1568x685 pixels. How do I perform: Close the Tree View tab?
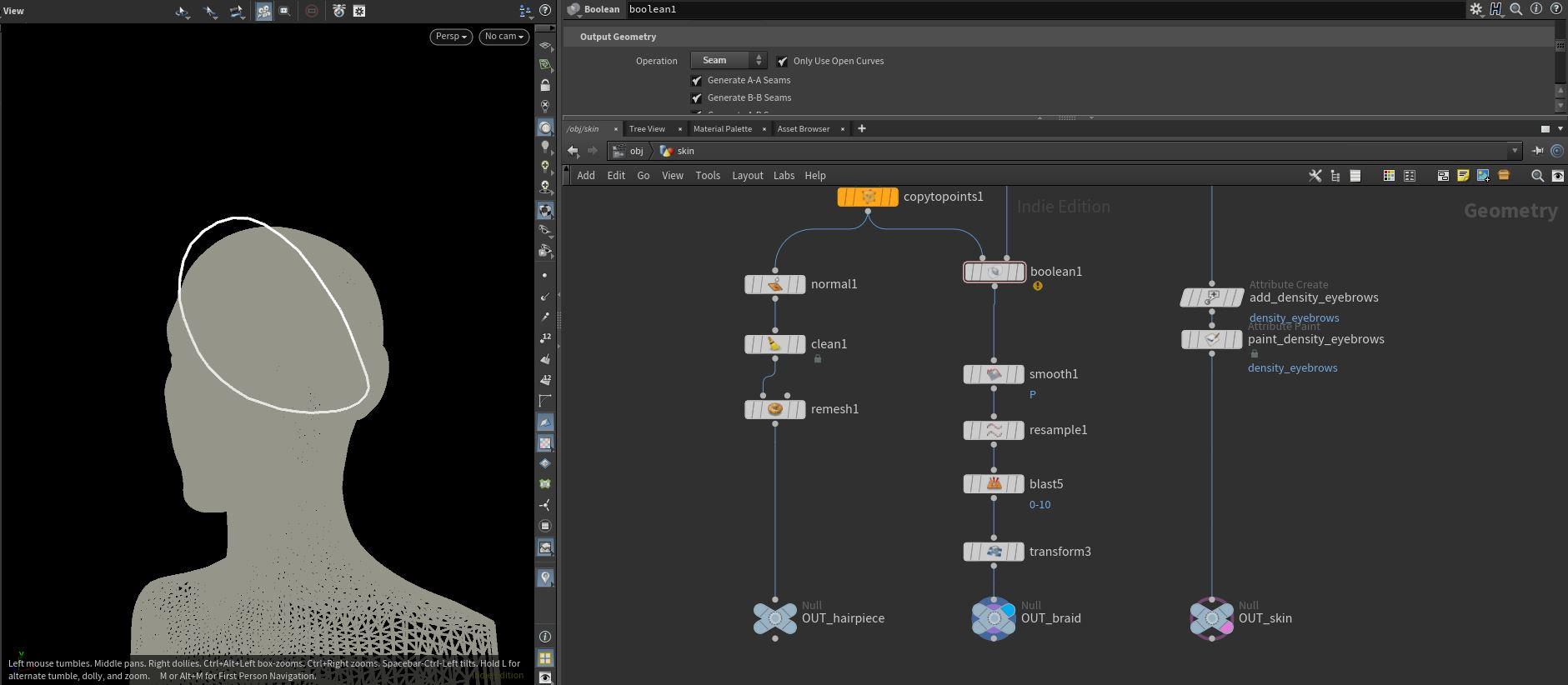(x=680, y=129)
